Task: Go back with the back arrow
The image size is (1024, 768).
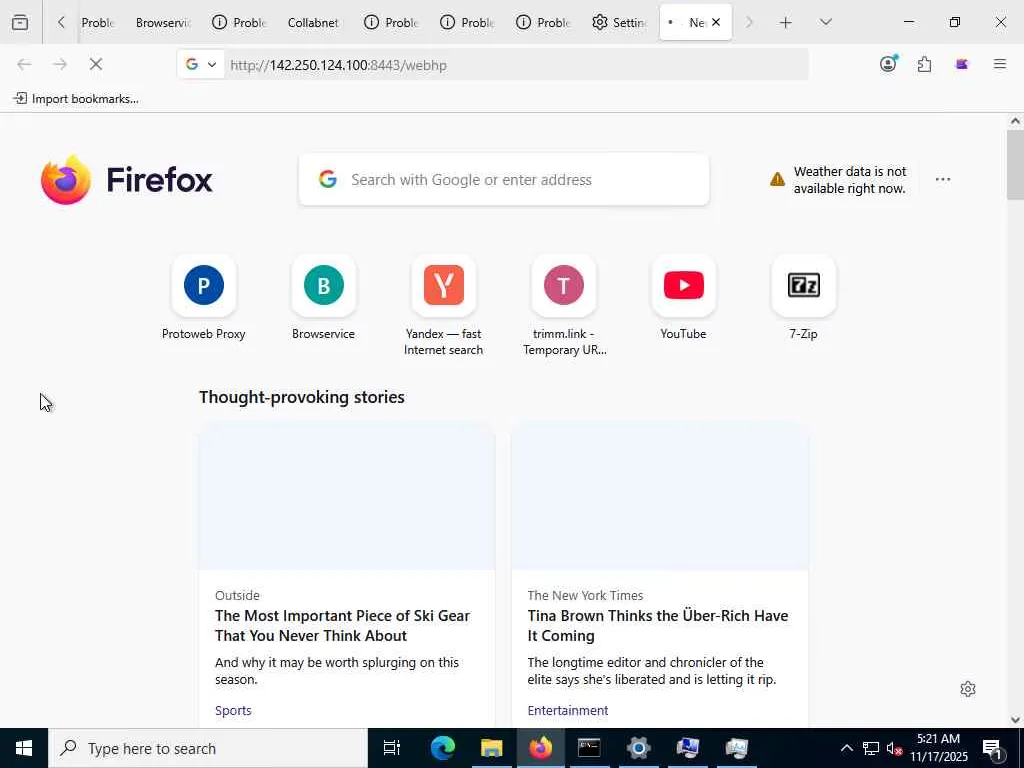Action: tap(24, 64)
